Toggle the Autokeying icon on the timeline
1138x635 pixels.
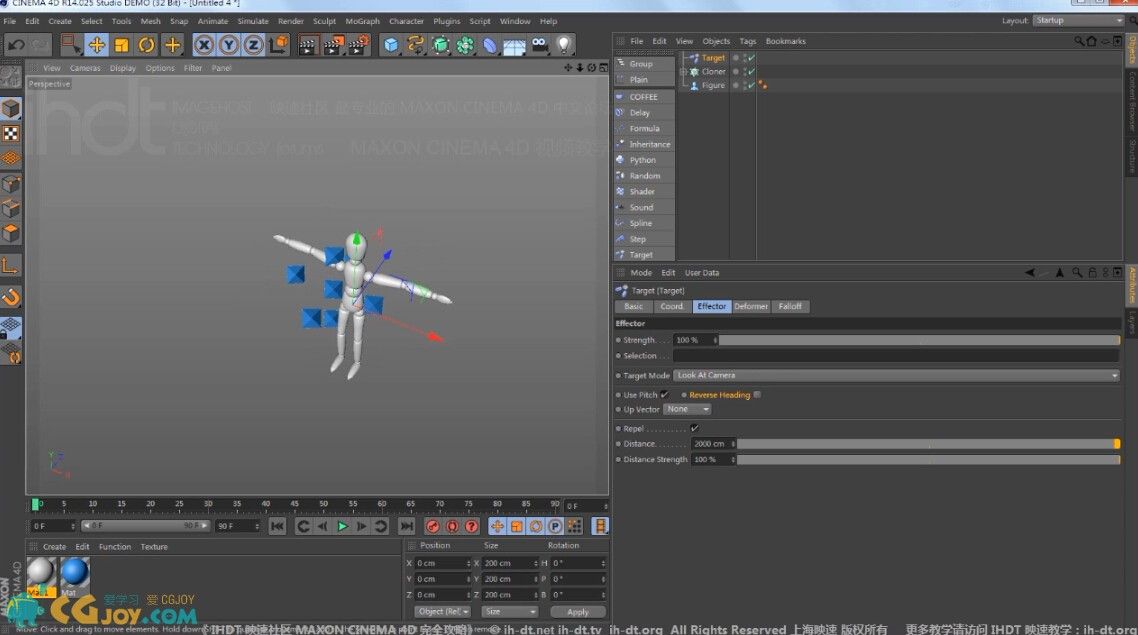coord(452,526)
